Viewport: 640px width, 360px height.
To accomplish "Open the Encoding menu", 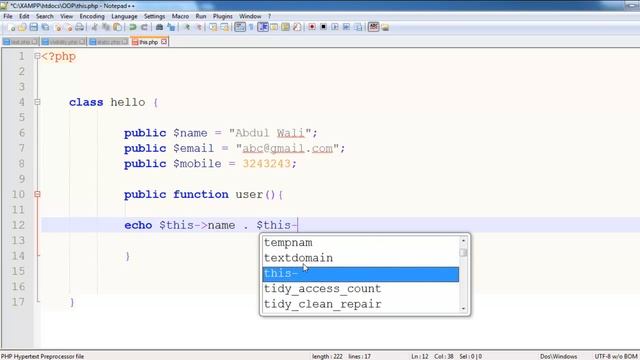I will (92, 16).
